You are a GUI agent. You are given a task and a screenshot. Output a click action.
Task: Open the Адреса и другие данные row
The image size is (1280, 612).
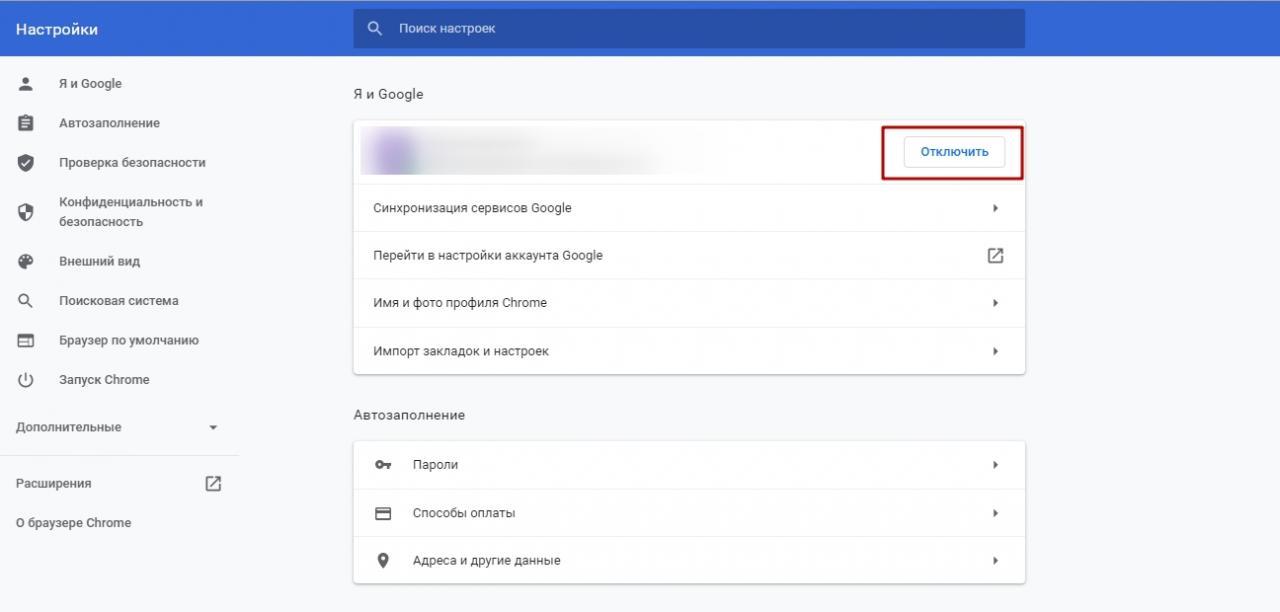[689, 560]
